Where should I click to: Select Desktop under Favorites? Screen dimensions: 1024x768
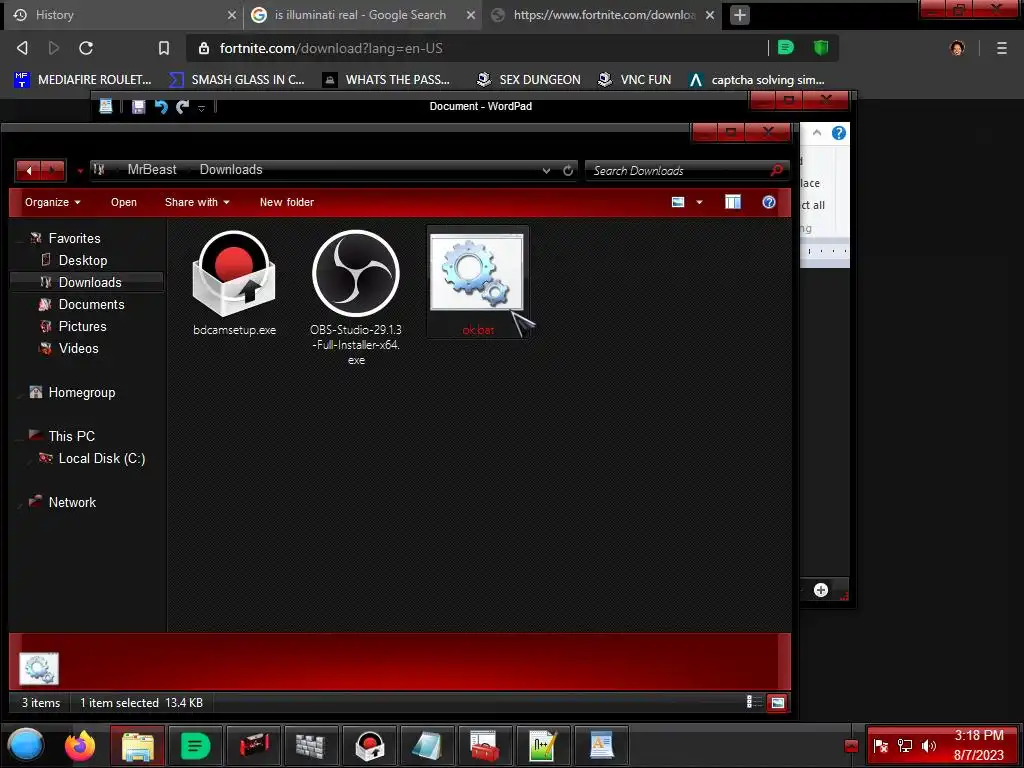click(83, 261)
